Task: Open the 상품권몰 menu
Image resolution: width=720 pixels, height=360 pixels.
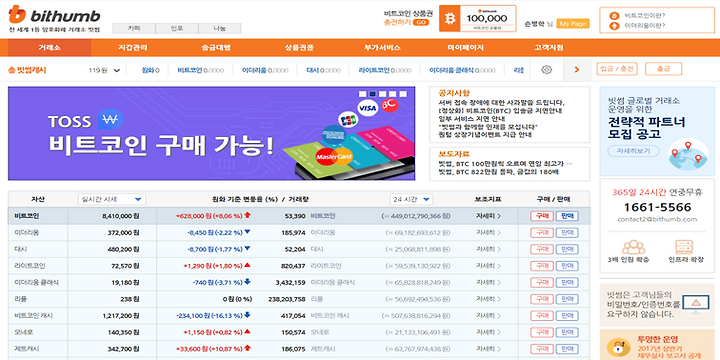Action: [x=299, y=48]
